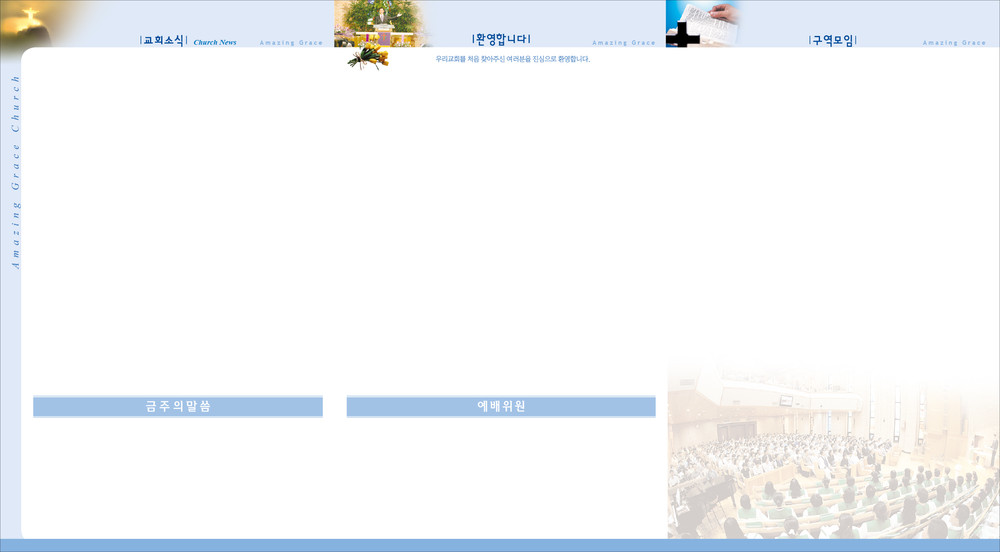Click the yellow flower bouquet image
The width and height of the screenshot is (1000, 552).
(x=366, y=56)
